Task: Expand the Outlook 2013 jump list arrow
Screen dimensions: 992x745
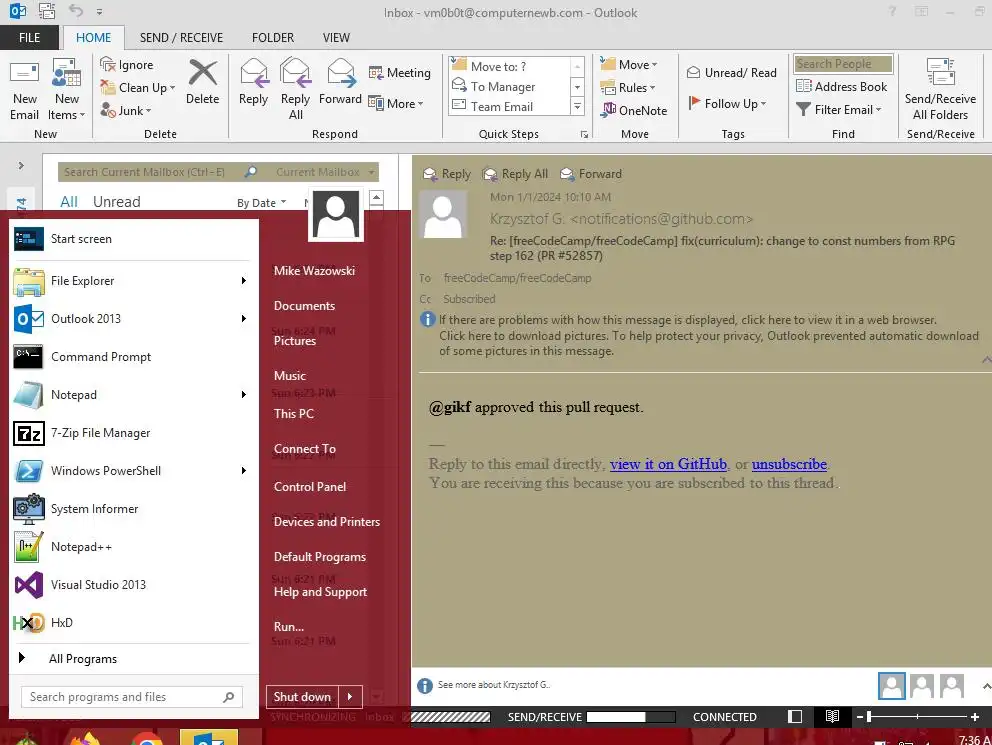Action: (x=244, y=319)
